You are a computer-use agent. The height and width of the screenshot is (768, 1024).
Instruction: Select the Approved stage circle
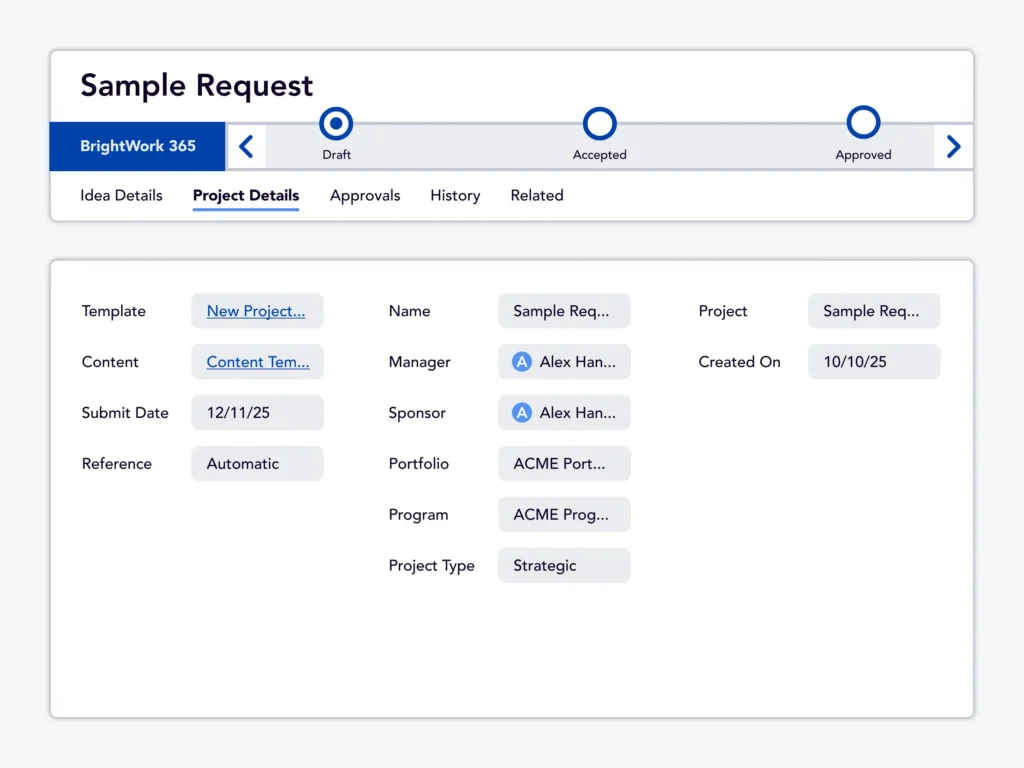point(863,123)
